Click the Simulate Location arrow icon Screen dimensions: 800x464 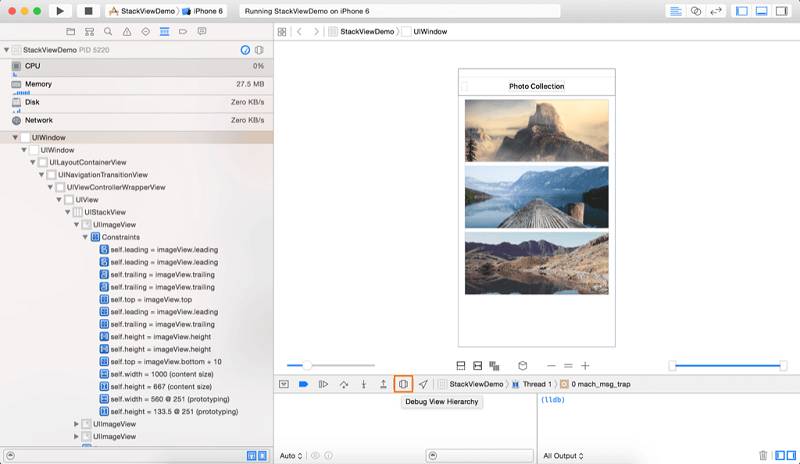(423, 384)
